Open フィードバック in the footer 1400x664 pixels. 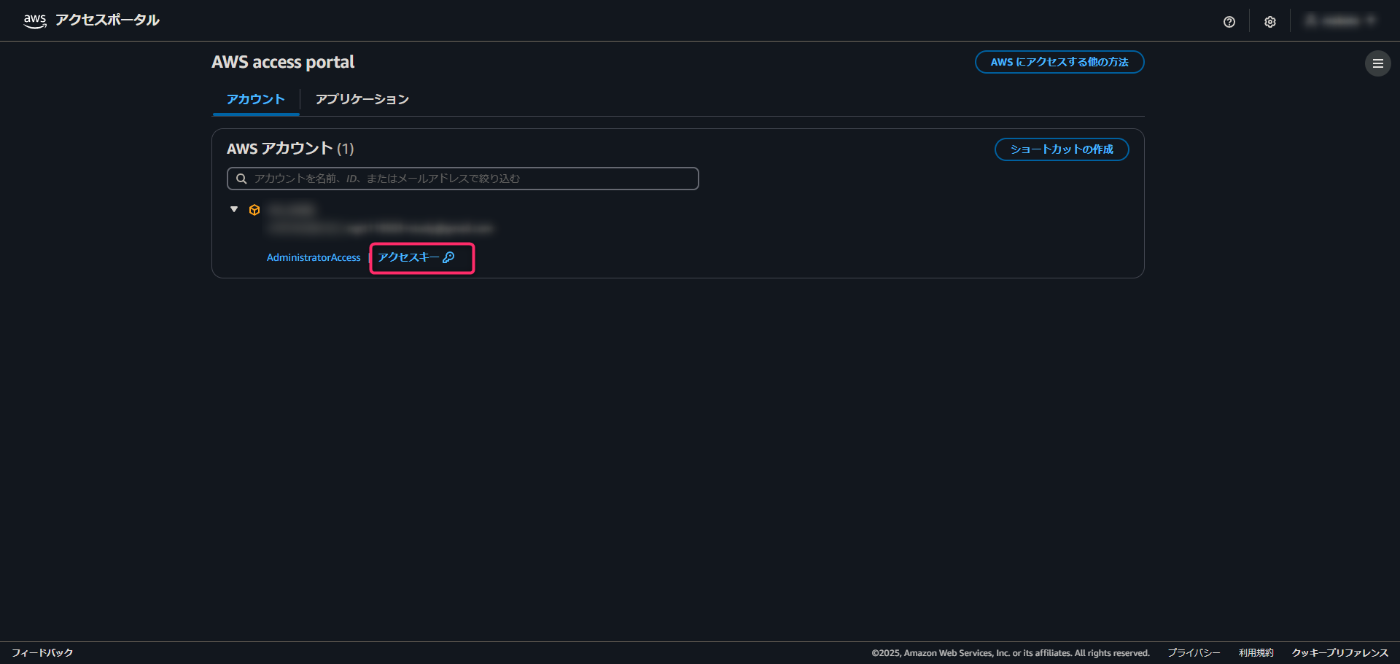(42, 653)
